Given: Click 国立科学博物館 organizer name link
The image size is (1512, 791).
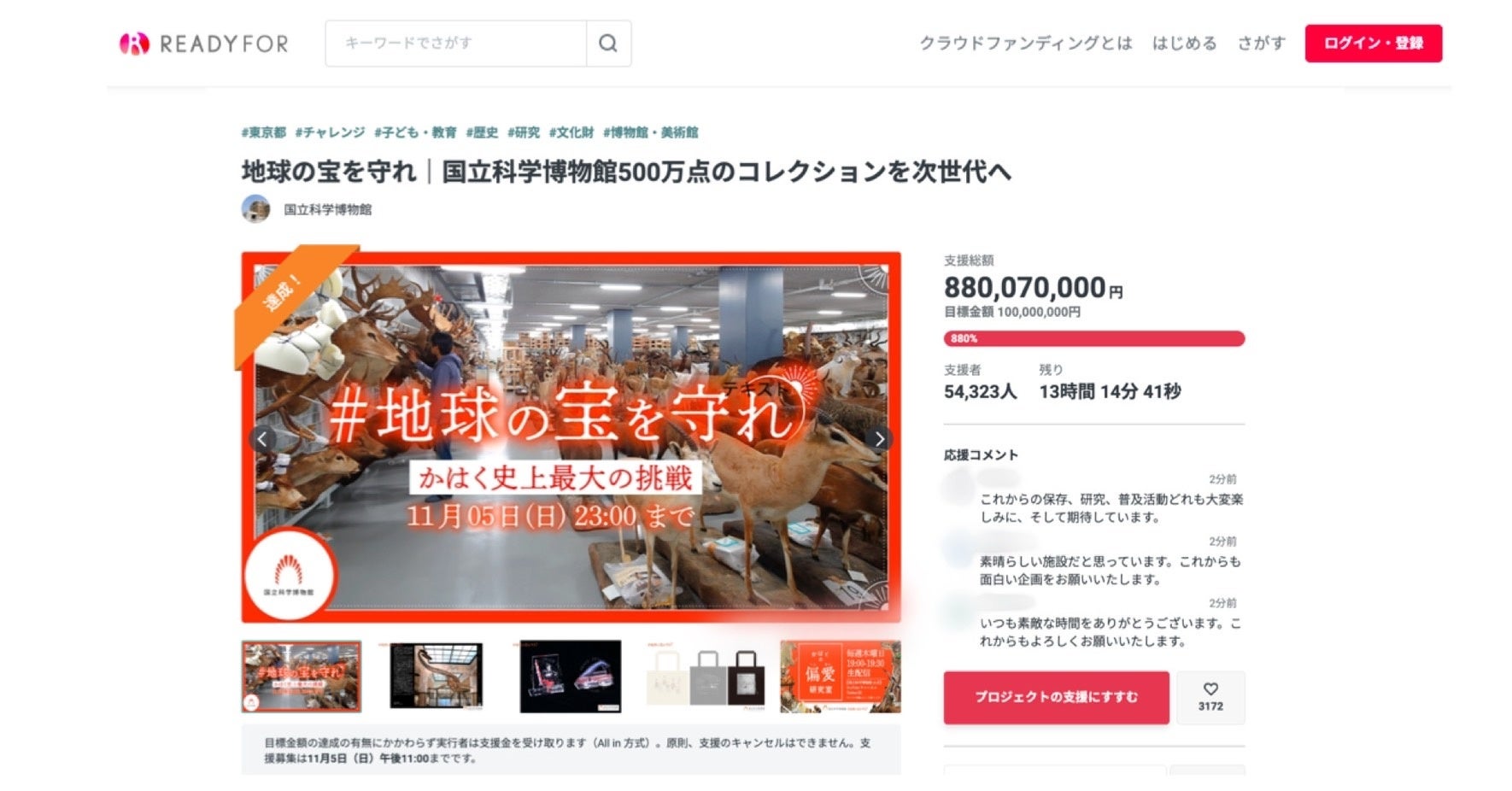Looking at the screenshot, I should [x=328, y=209].
